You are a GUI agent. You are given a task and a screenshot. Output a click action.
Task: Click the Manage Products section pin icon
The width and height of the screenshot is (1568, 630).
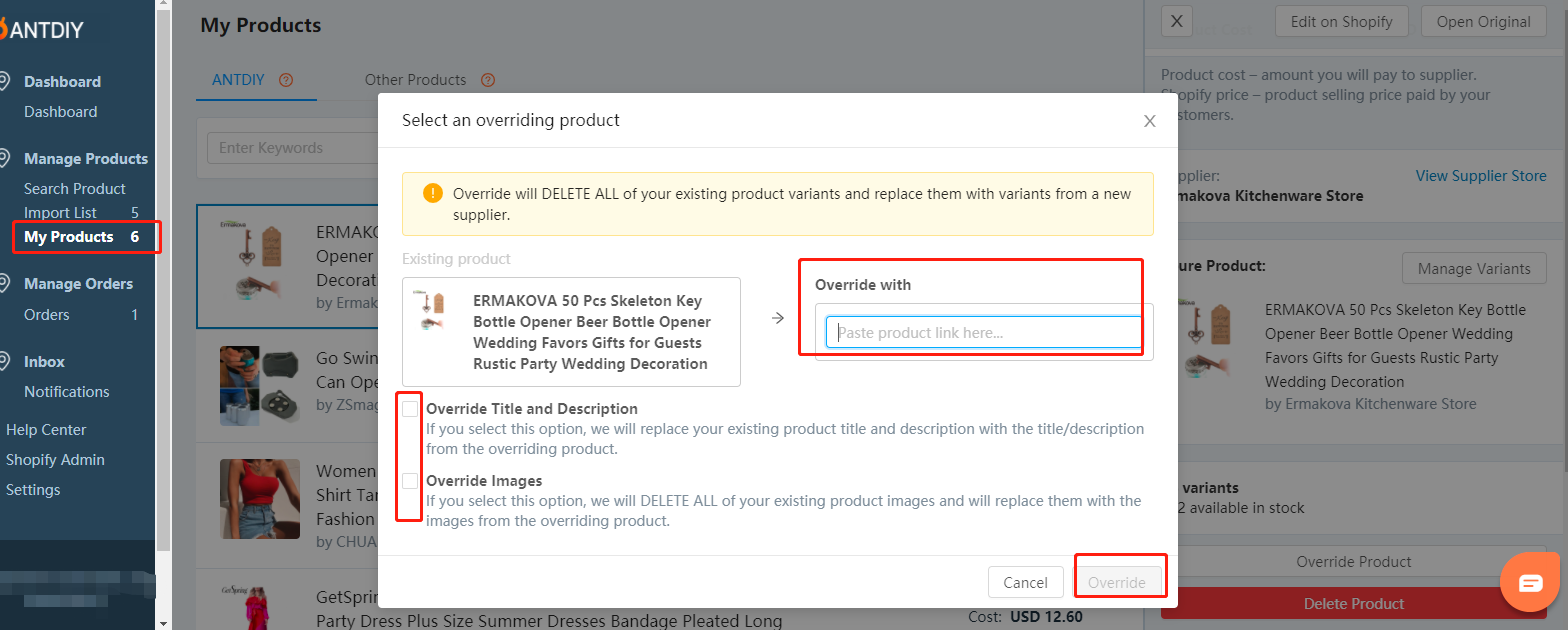click(x=5, y=158)
